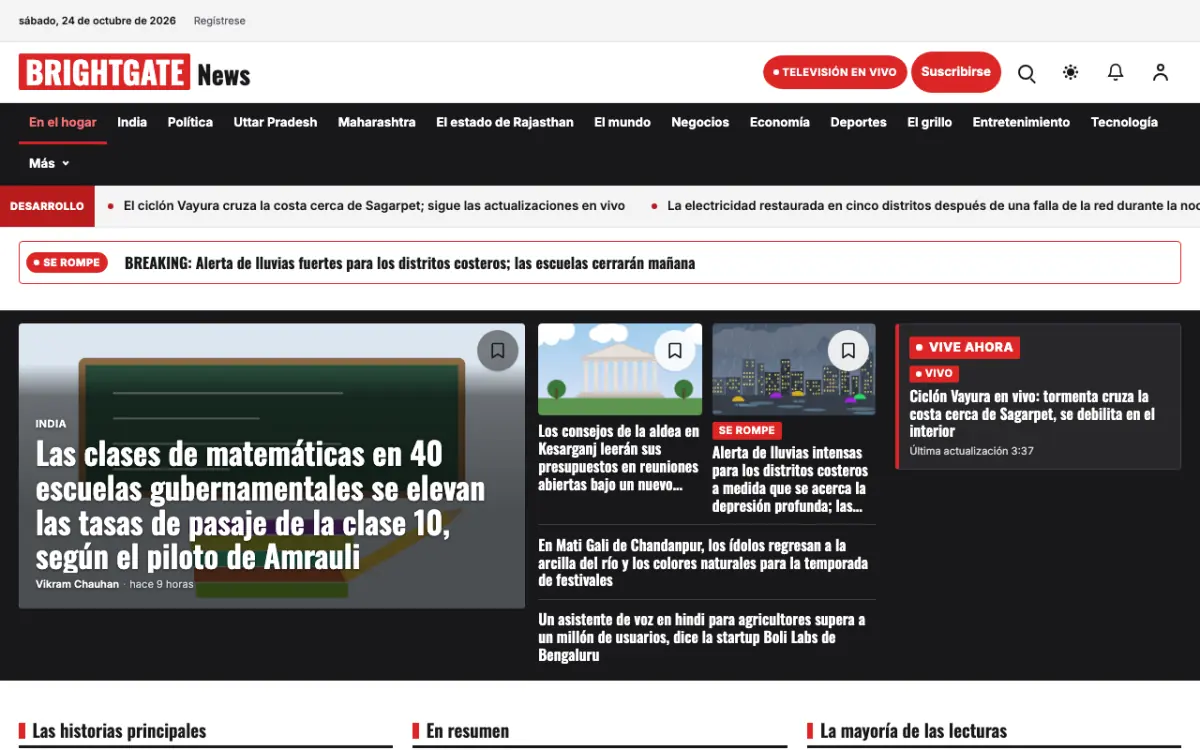Open author Vikram Chauhan's page
The image size is (1200, 750).
point(77,584)
